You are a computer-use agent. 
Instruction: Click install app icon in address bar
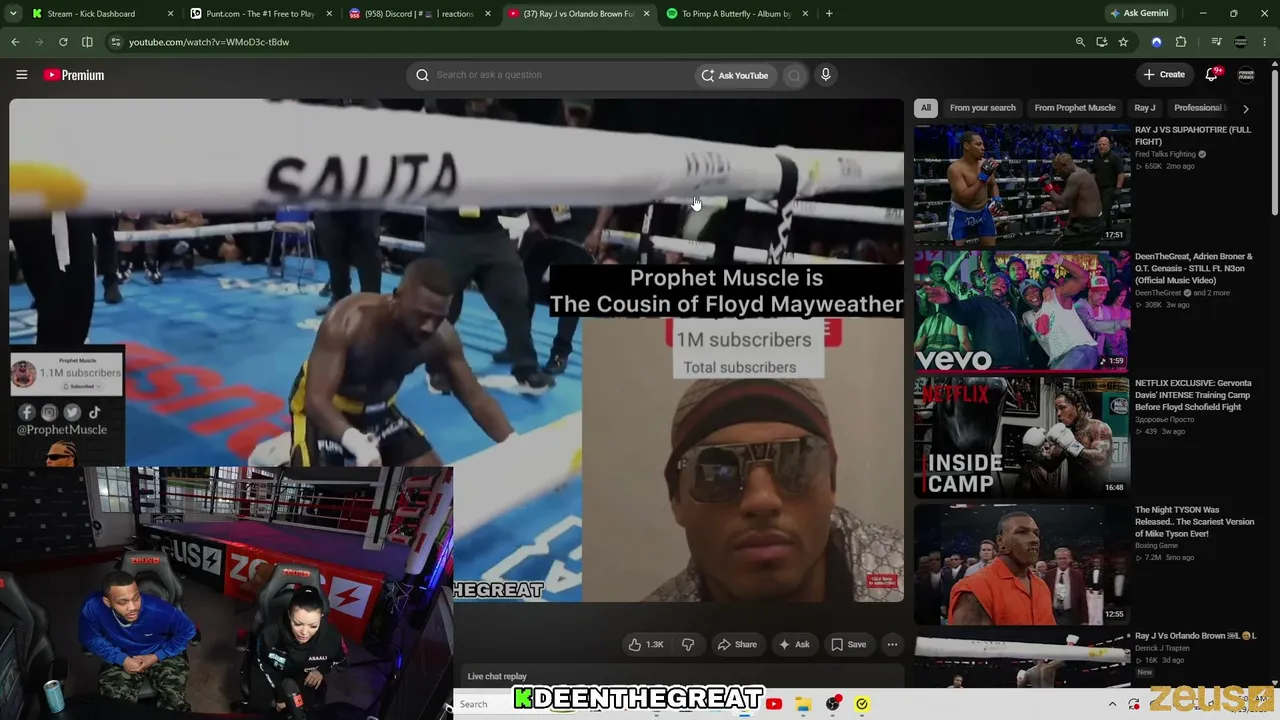[x=1101, y=42]
